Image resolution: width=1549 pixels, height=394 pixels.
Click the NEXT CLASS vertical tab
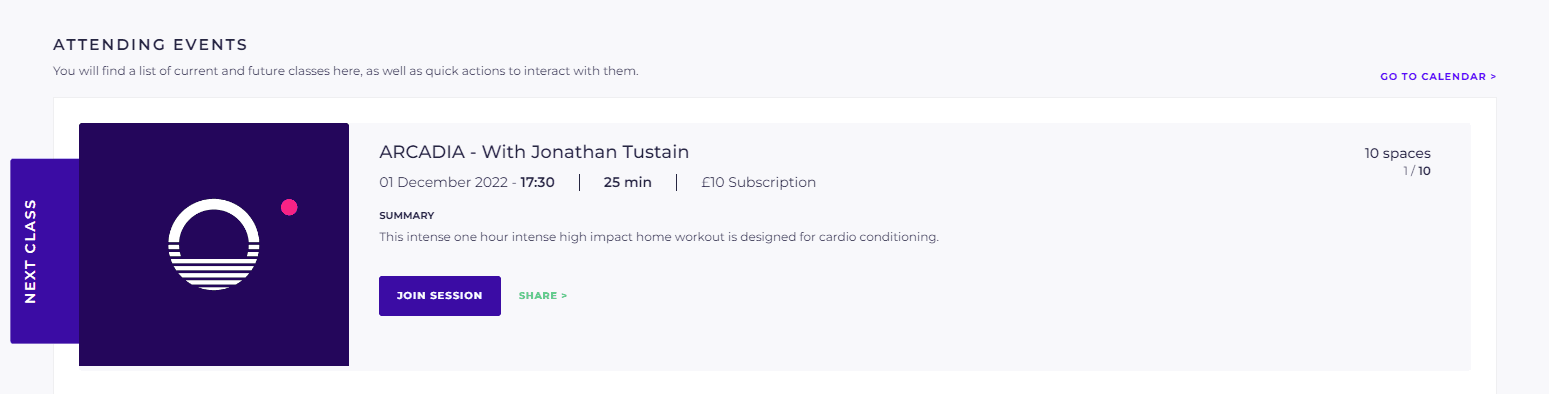[x=44, y=251]
